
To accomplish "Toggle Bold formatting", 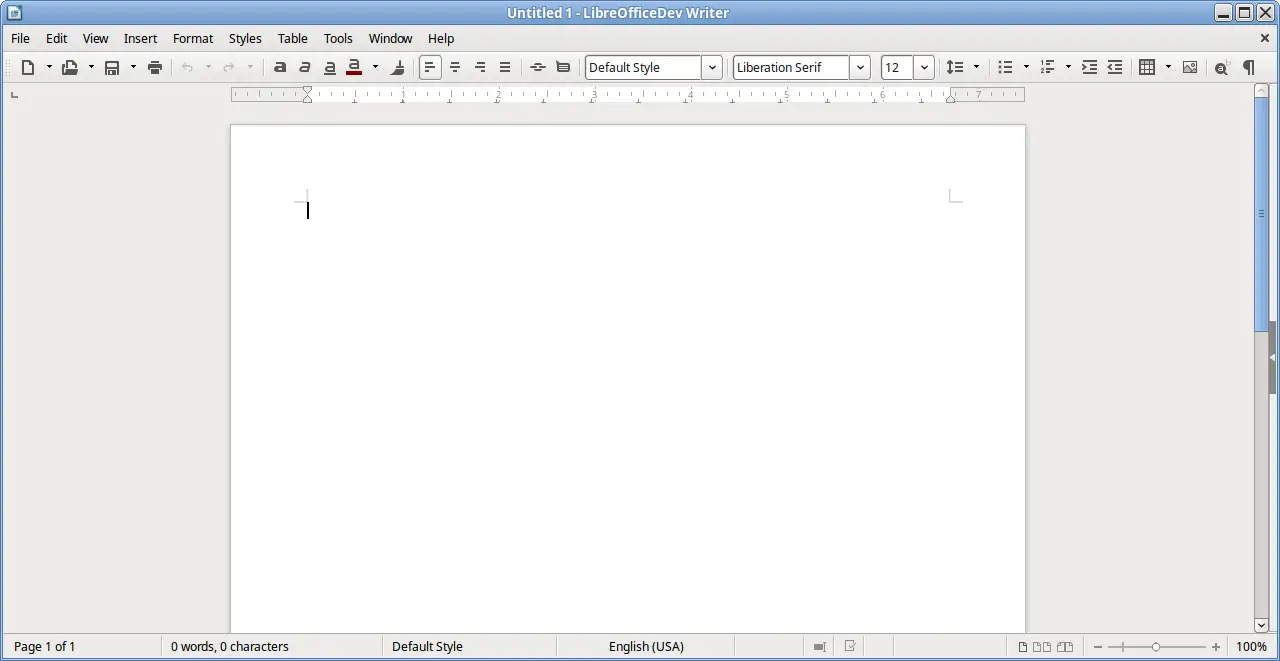I will click(x=280, y=67).
